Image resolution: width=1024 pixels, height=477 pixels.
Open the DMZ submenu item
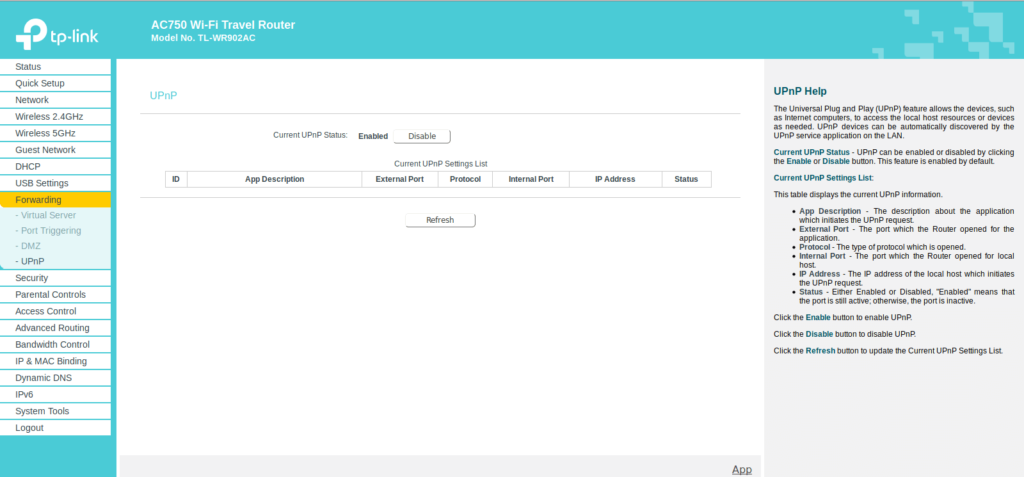pos(29,245)
